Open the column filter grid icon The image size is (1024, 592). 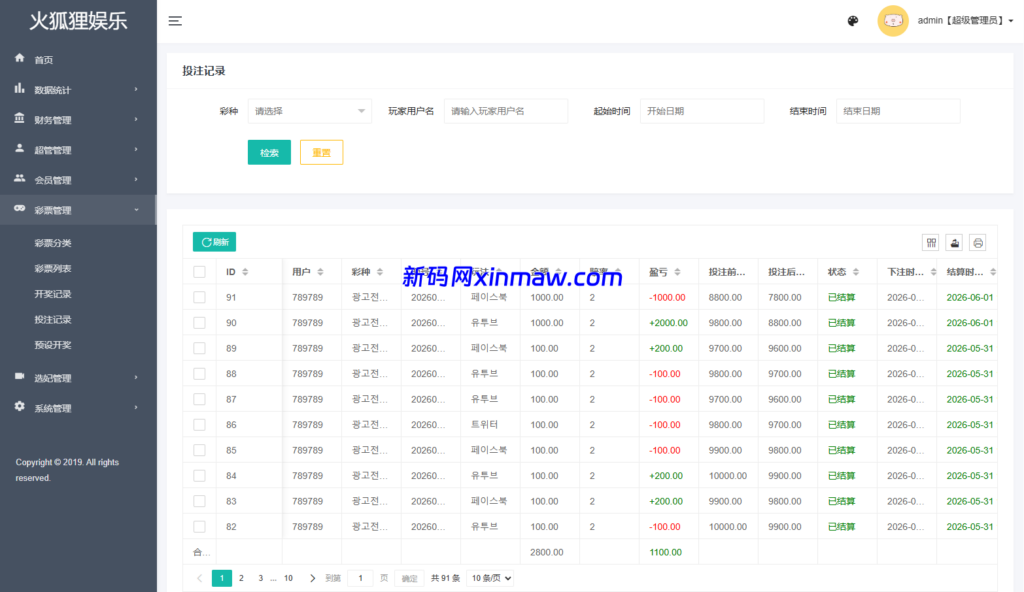click(931, 242)
